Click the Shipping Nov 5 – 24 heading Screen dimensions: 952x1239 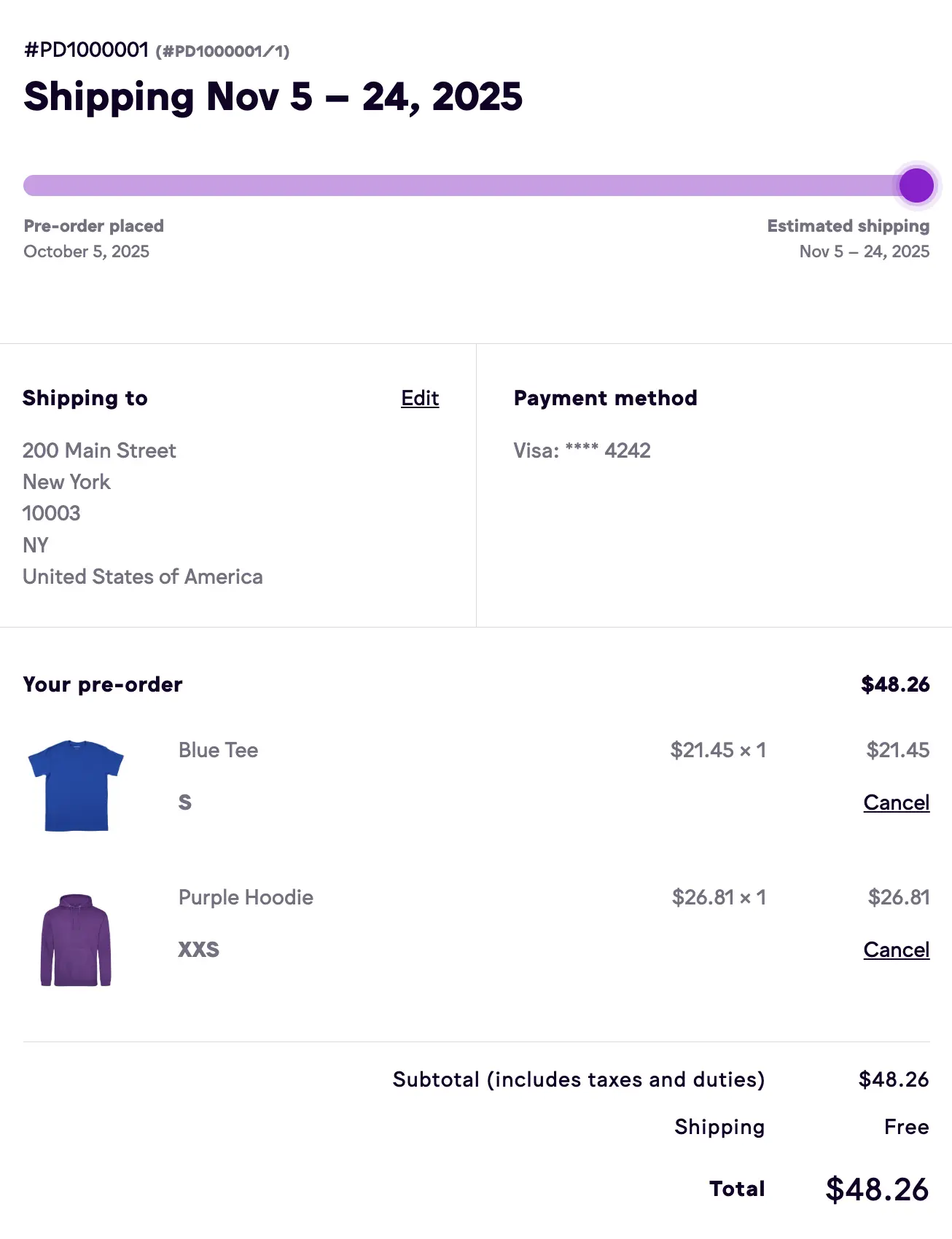[273, 96]
